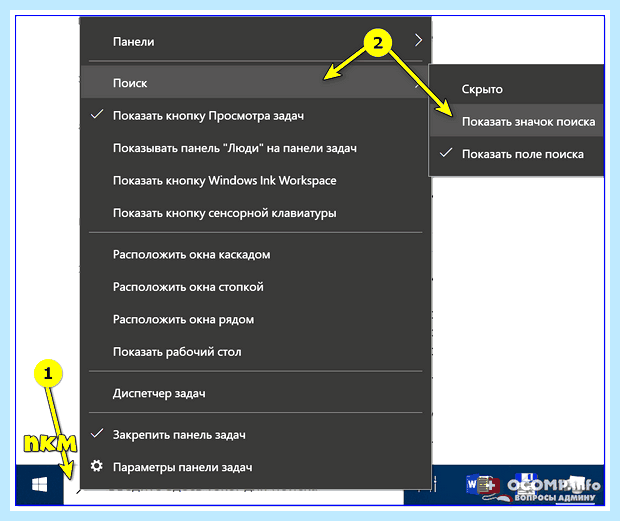Click the Windows Start button
The height and width of the screenshot is (521, 620).
(40, 484)
